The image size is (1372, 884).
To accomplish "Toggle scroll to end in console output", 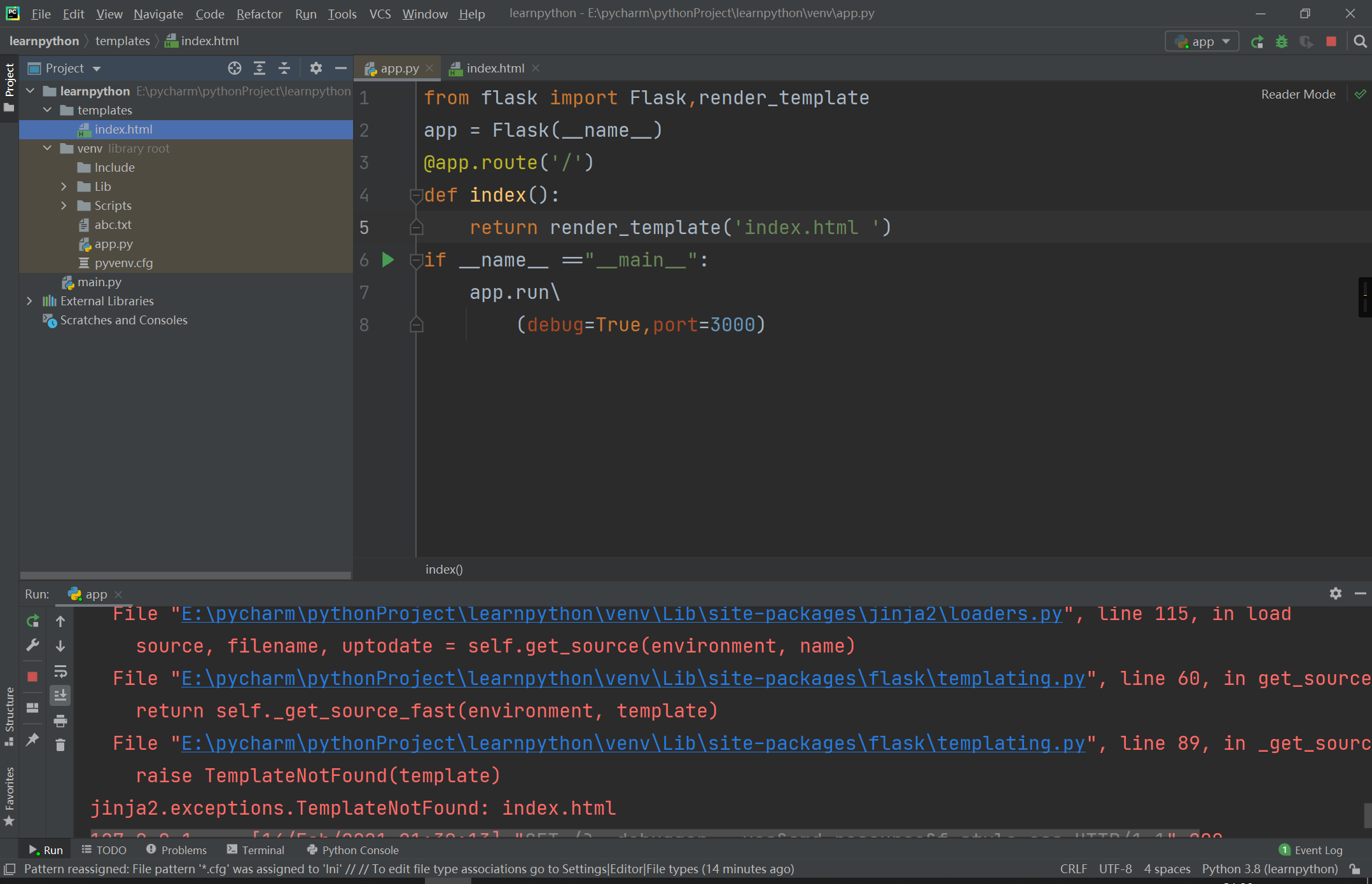I will [61, 695].
